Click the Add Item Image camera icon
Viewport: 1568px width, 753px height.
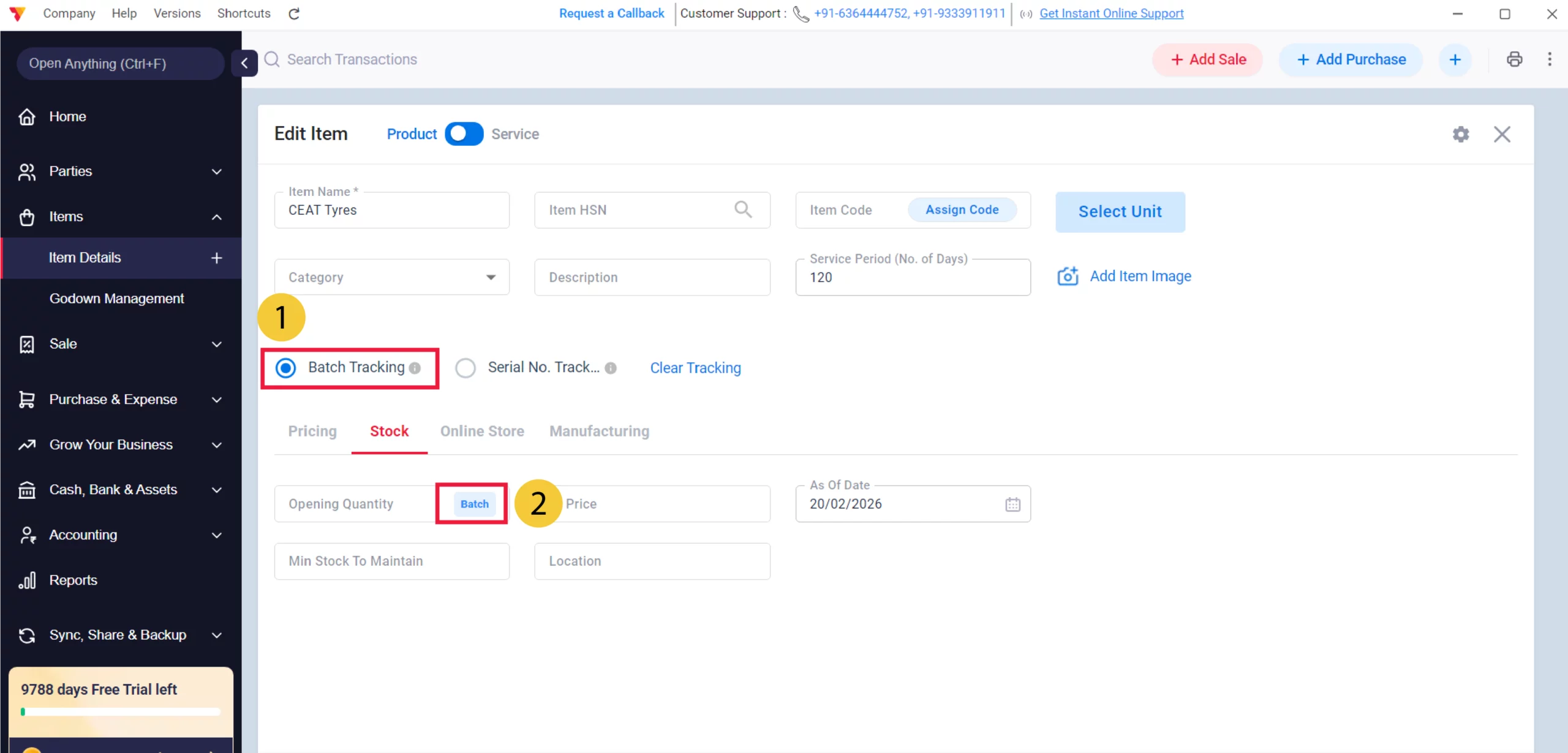tap(1068, 275)
